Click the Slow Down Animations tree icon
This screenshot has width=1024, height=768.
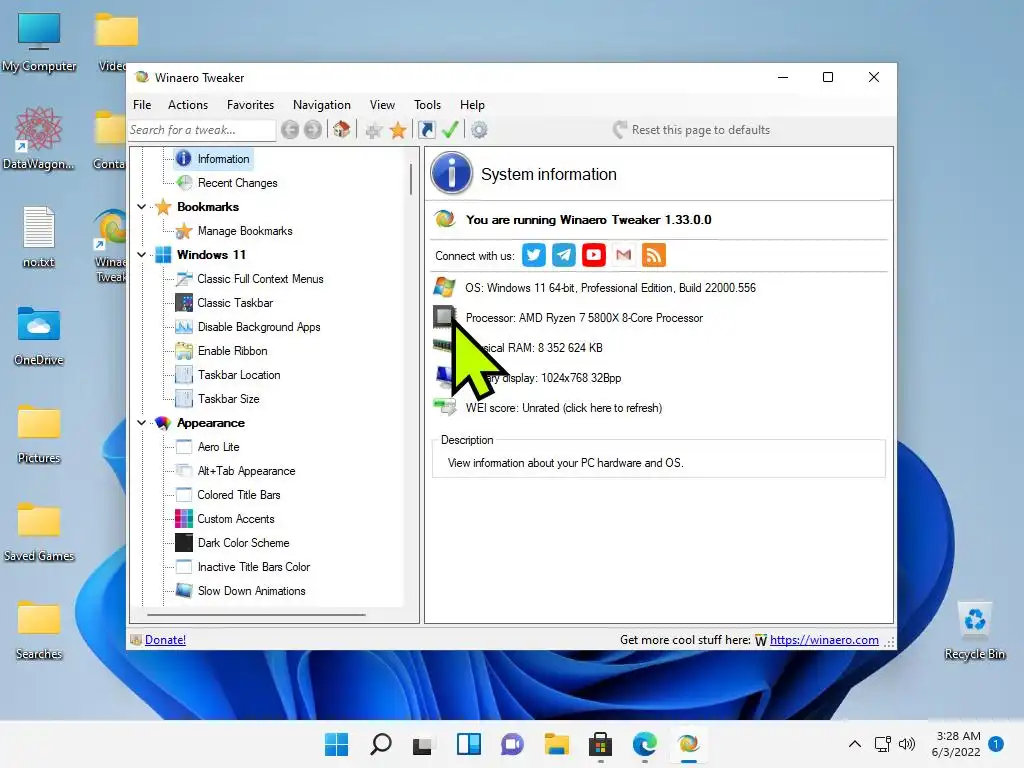click(184, 590)
